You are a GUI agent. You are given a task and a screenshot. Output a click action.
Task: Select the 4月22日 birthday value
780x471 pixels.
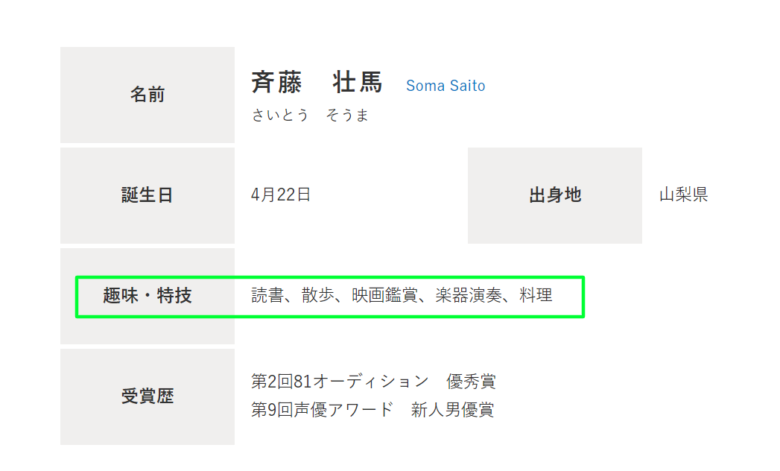(281, 194)
